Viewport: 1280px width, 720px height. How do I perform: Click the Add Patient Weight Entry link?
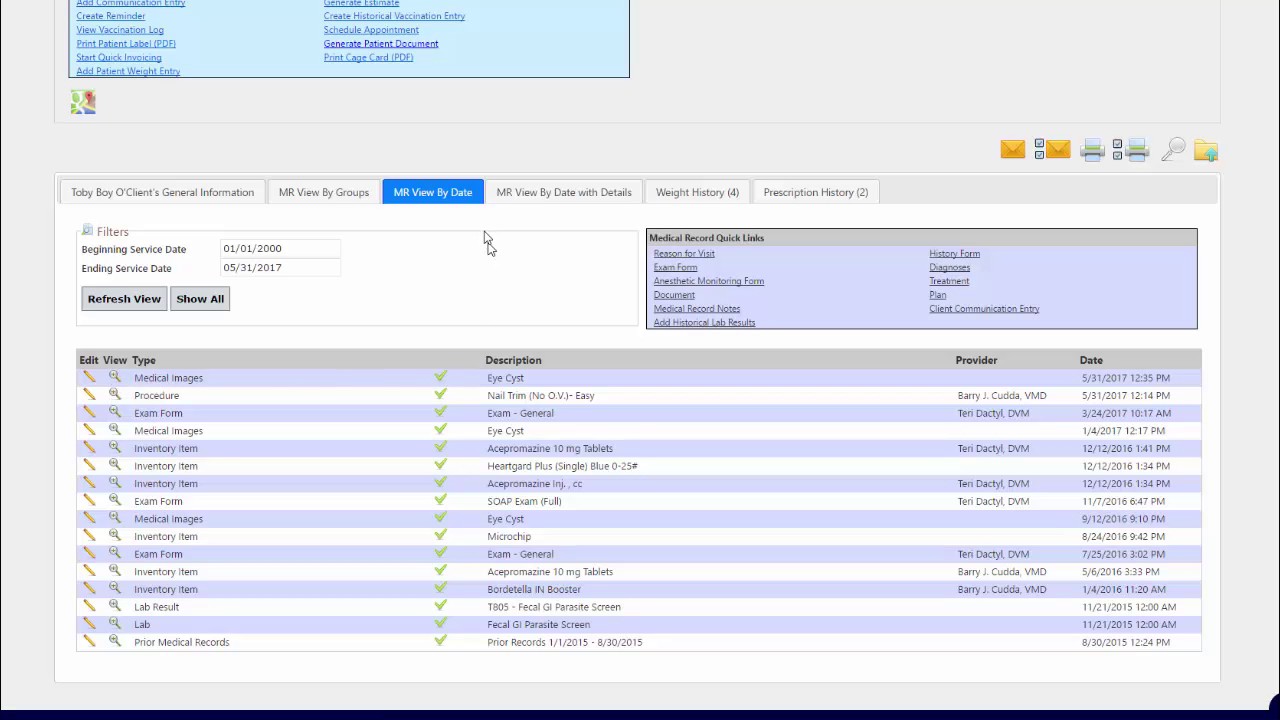[128, 72]
